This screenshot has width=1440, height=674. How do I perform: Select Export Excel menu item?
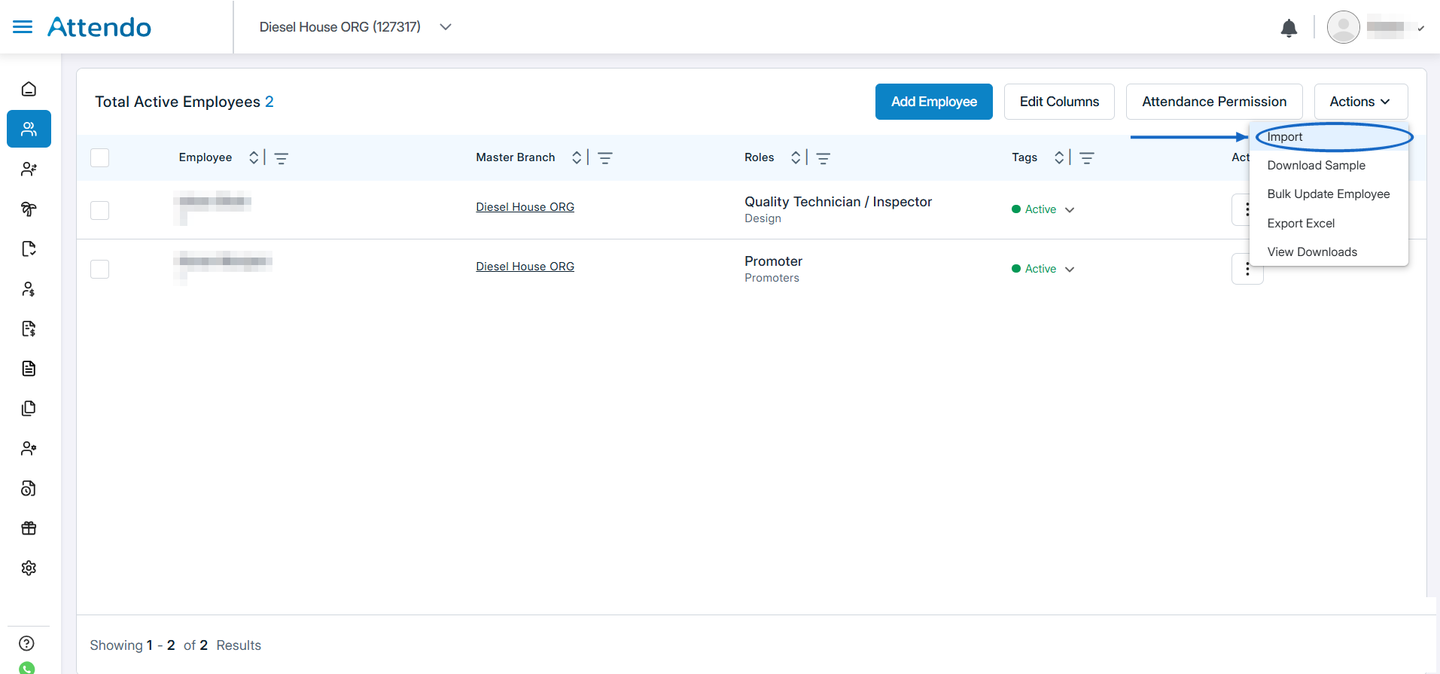(1329, 223)
